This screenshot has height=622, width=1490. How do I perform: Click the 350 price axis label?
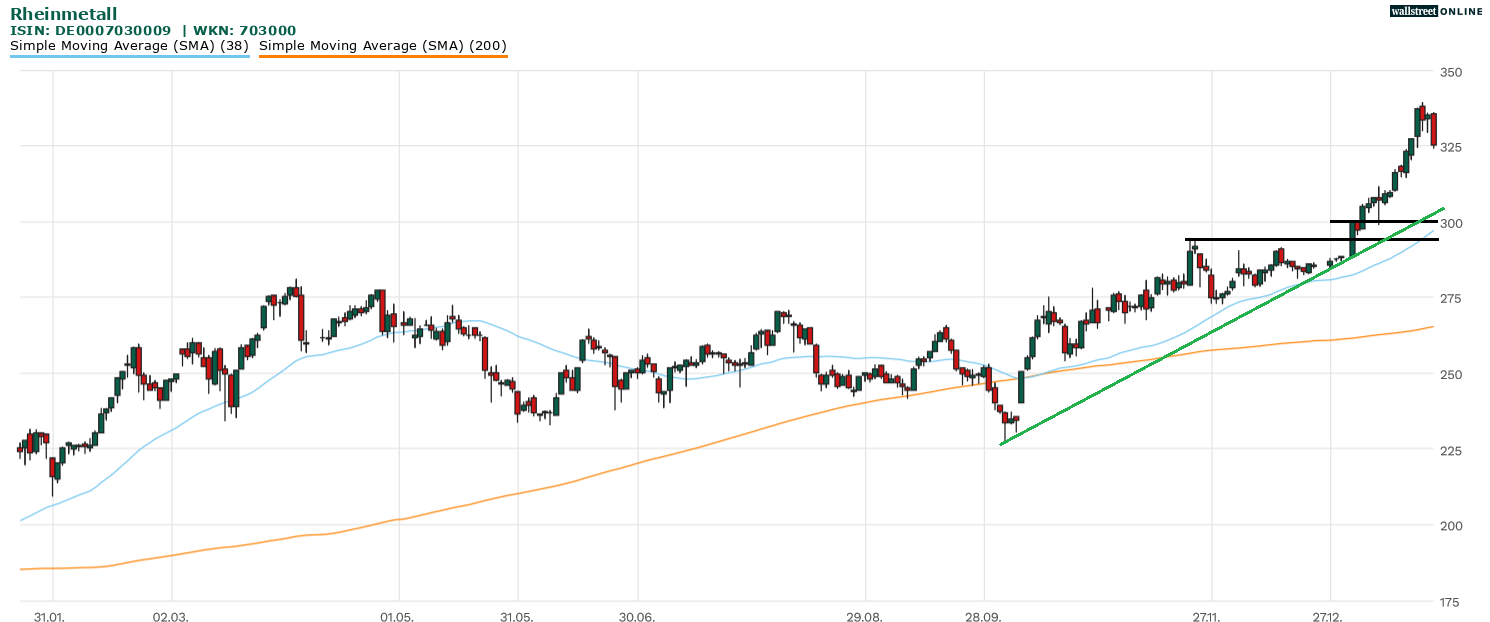[1451, 72]
